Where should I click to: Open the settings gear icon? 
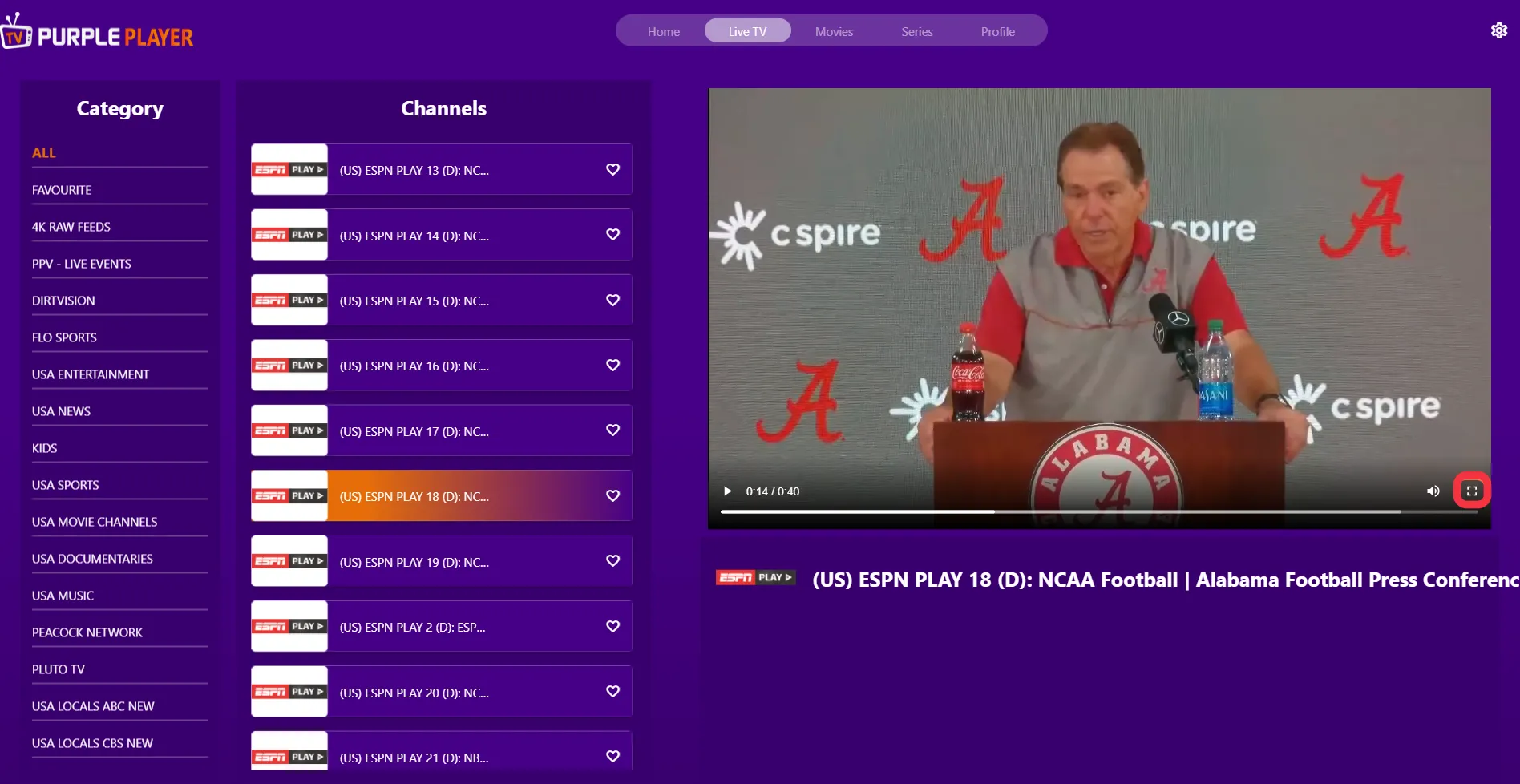pyautogui.click(x=1499, y=30)
